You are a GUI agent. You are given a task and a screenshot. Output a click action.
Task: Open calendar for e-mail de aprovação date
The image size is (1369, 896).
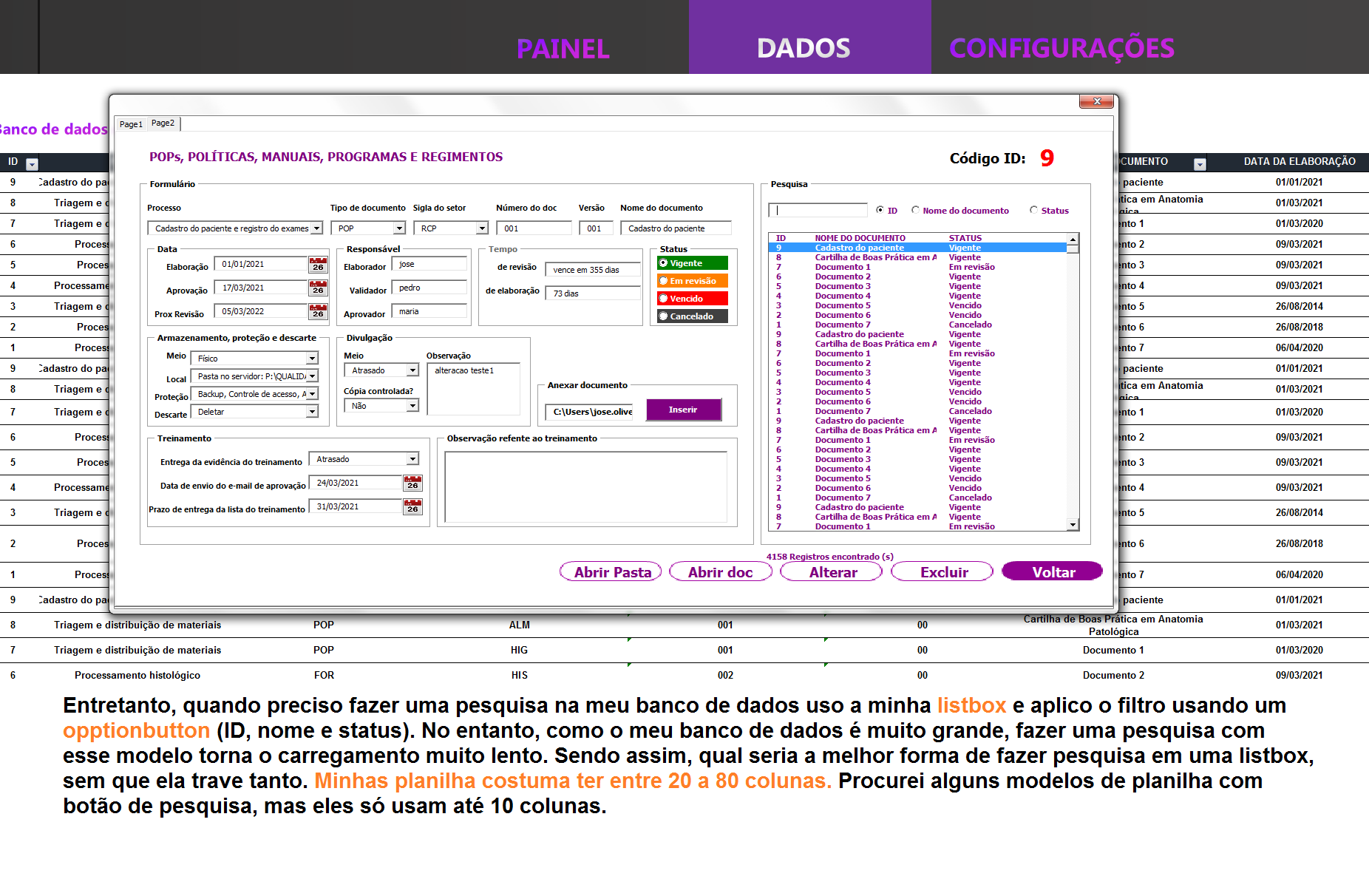[x=413, y=483]
